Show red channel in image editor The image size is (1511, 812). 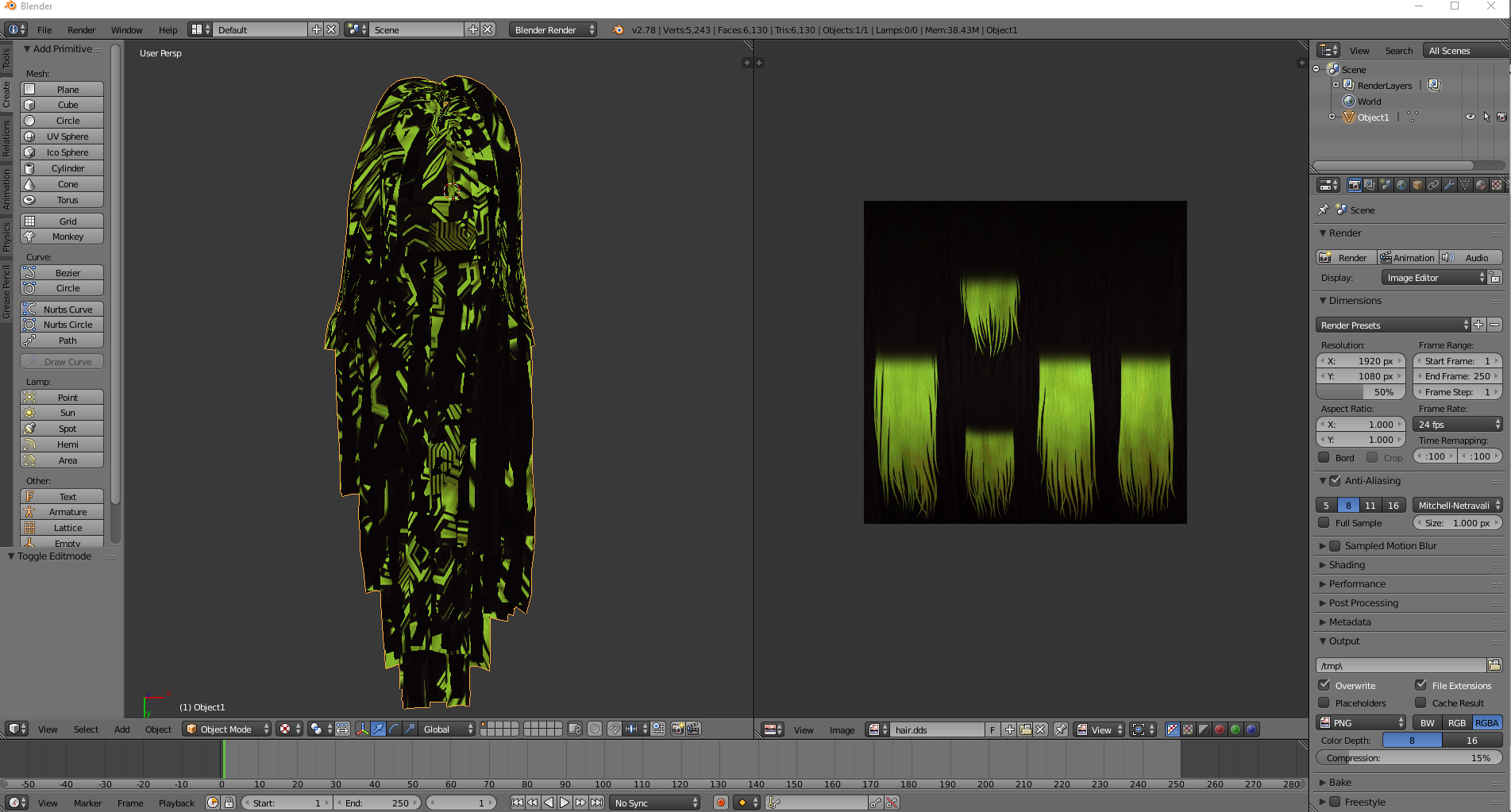tap(1220, 729)
